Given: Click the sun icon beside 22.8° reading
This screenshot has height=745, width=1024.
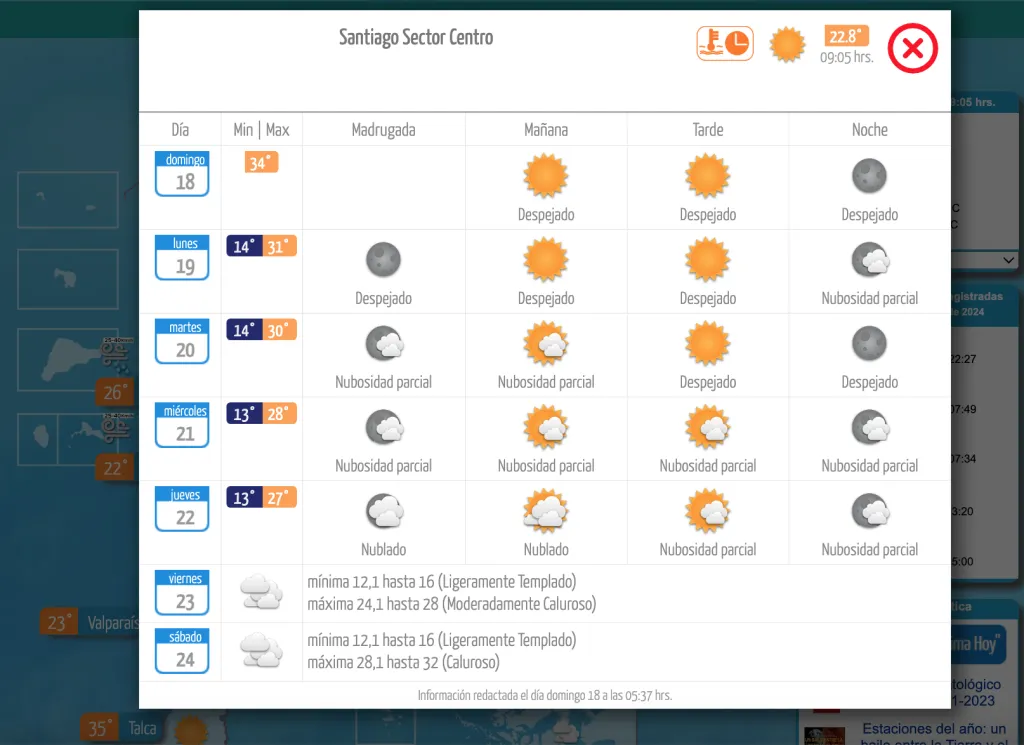Looking at the screenshot, I should pos(788,44).
